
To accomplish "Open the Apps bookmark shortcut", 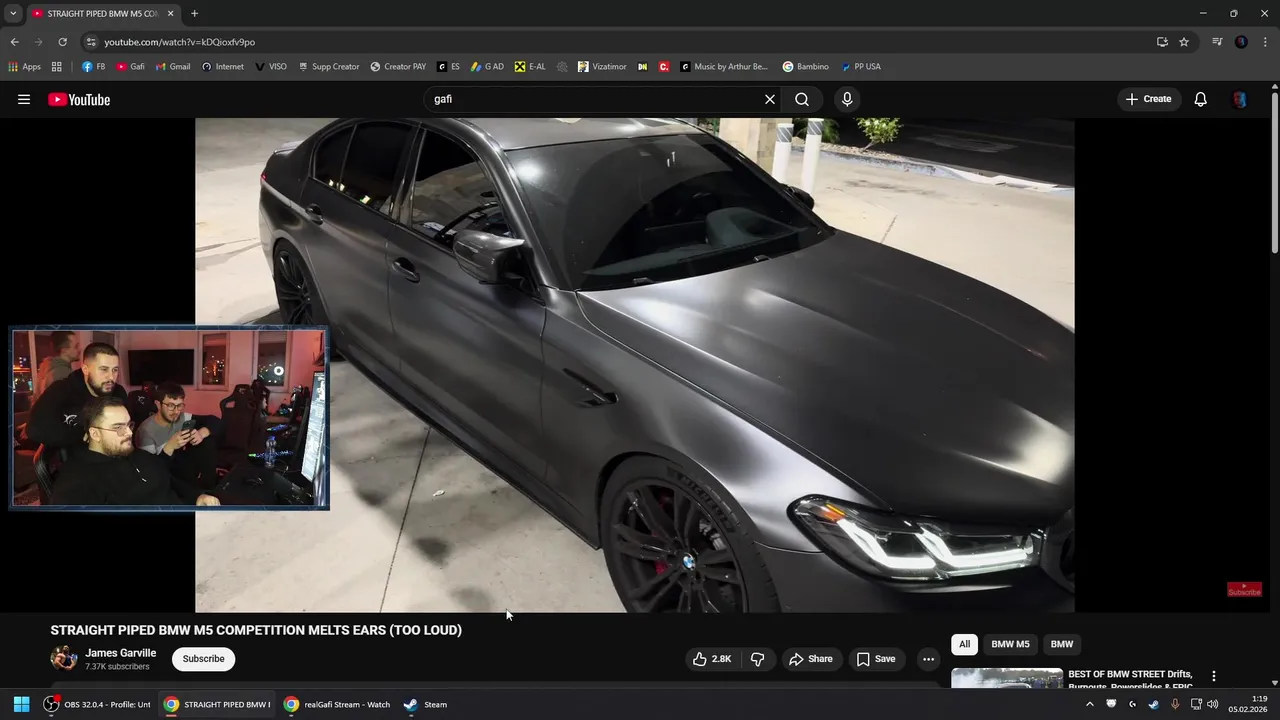I will click(25, 67).
